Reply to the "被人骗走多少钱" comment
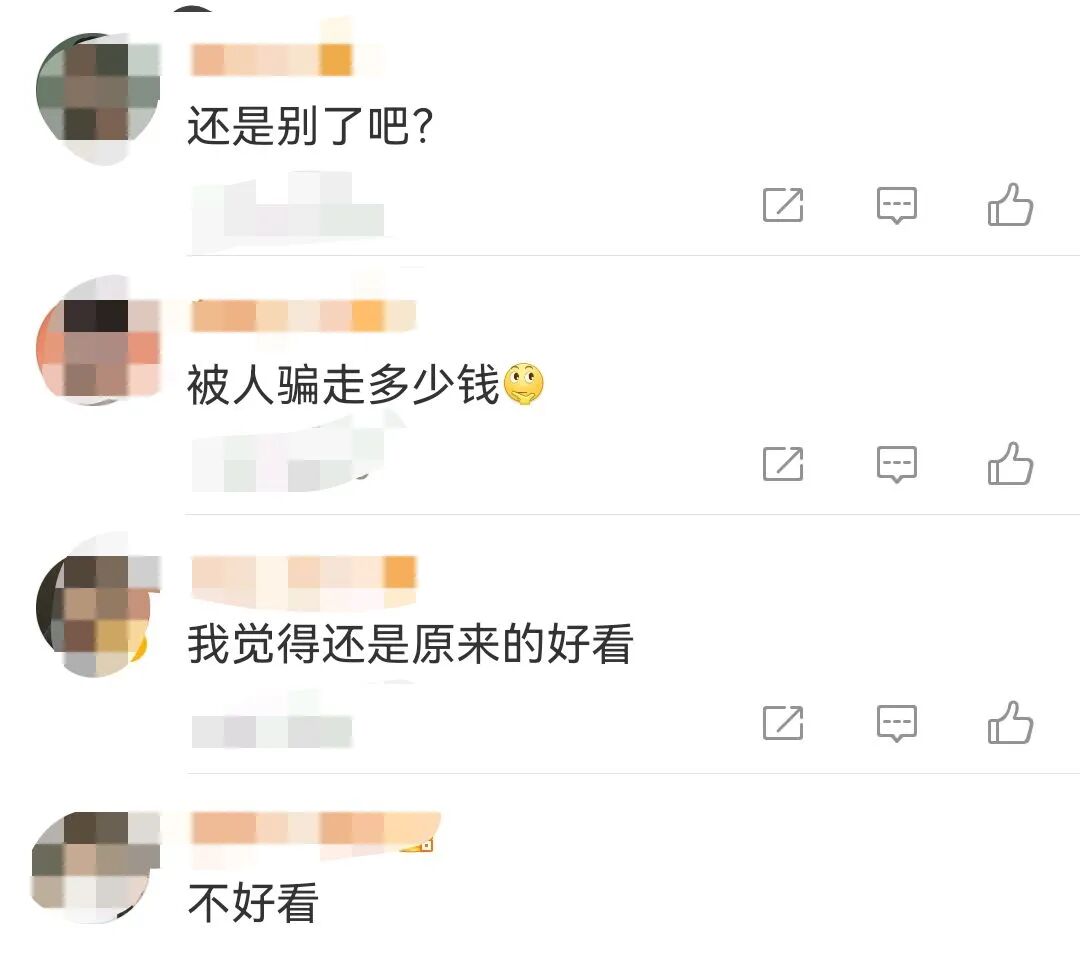This screenshot has height=955, width=1080. (896, 464)
